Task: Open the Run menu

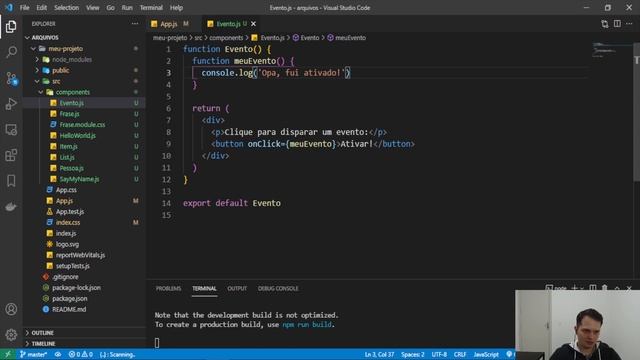Action: click(127, 7)
